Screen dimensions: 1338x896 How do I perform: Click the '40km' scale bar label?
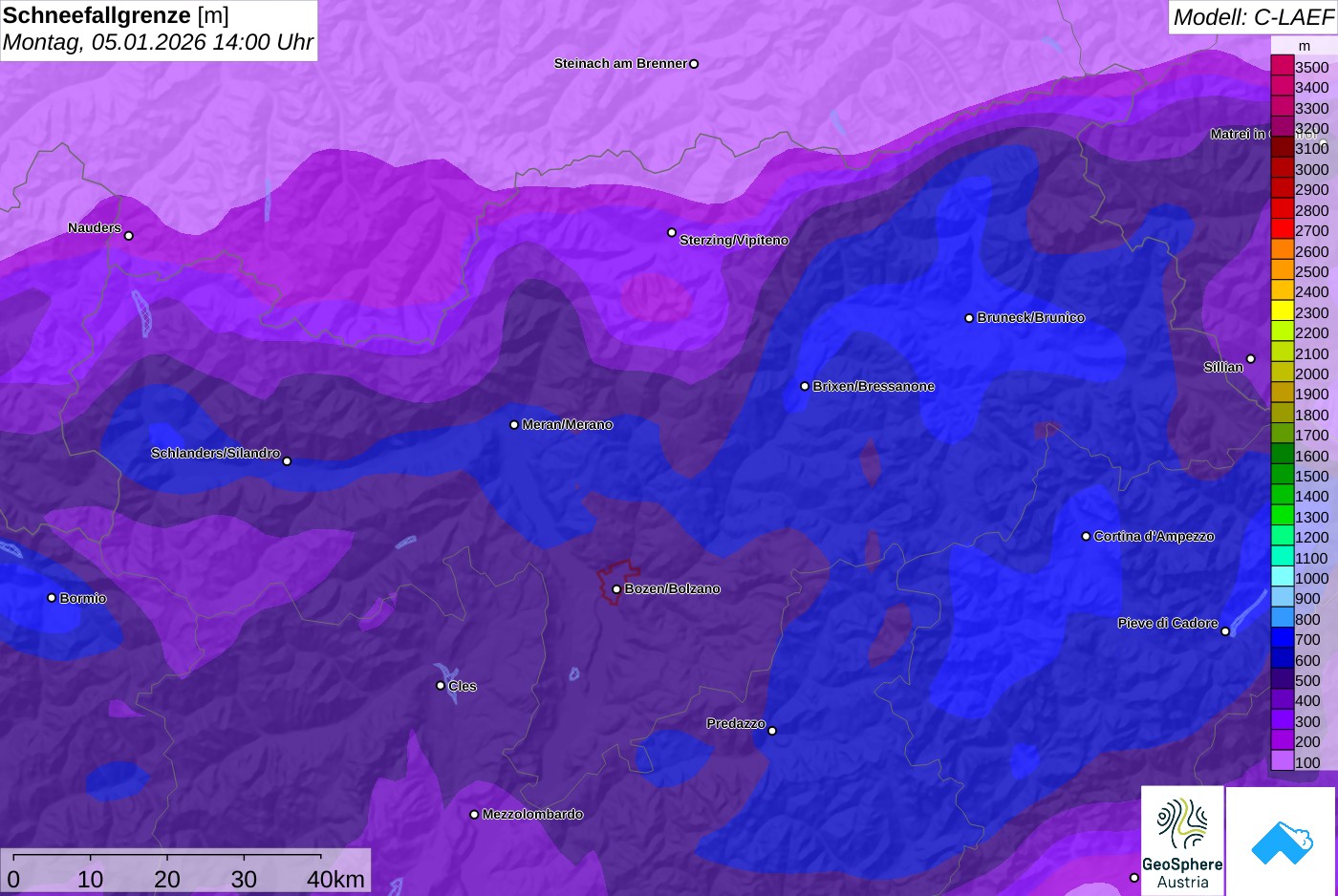[335, 880]
